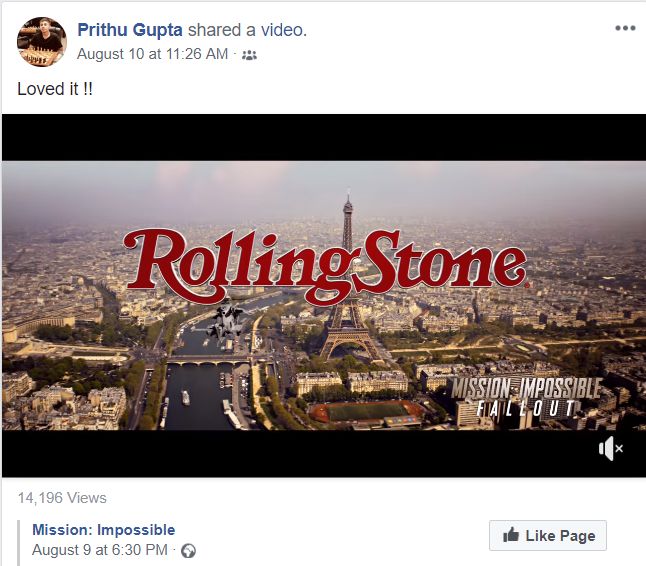Click the public globe icon
The height and width of the screenshot is (566, 646).
[188, 550]
